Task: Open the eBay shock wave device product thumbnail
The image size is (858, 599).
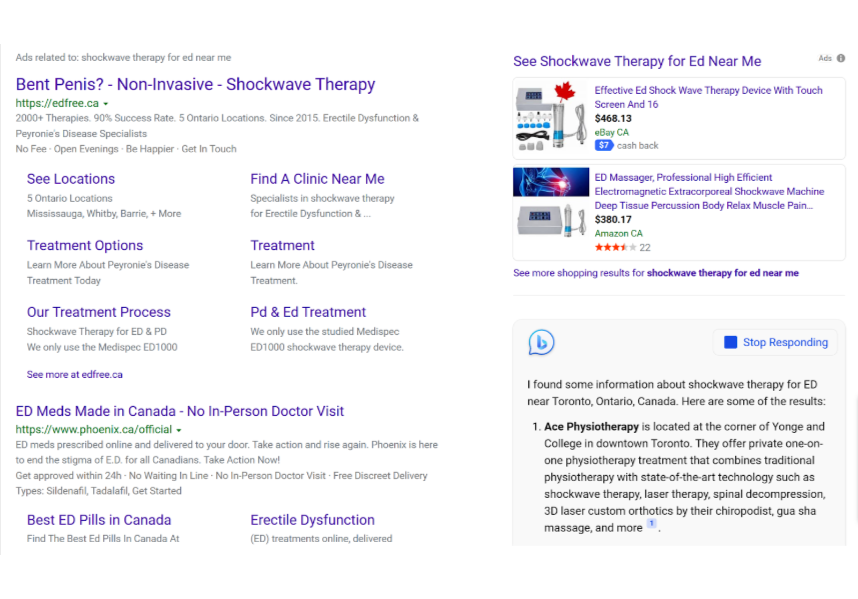Action: coord(552,117)
